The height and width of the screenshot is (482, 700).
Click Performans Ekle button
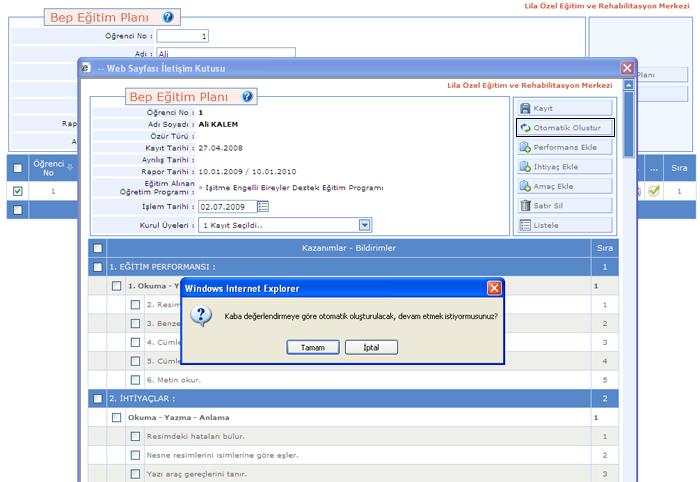564,147
